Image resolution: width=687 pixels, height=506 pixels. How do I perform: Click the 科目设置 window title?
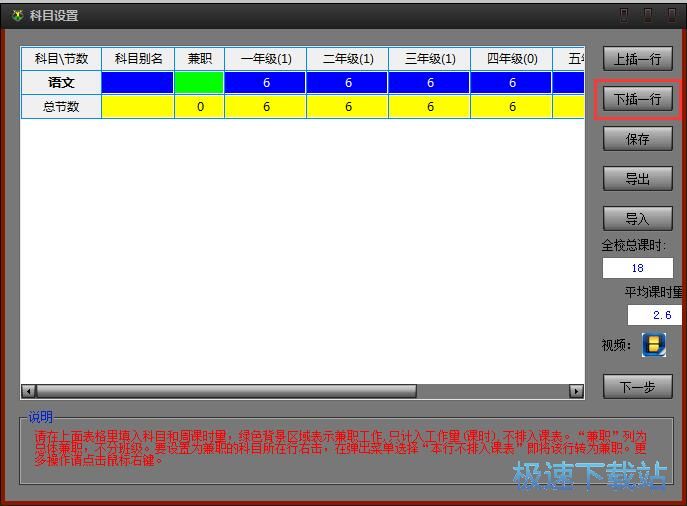click(54, 16)
